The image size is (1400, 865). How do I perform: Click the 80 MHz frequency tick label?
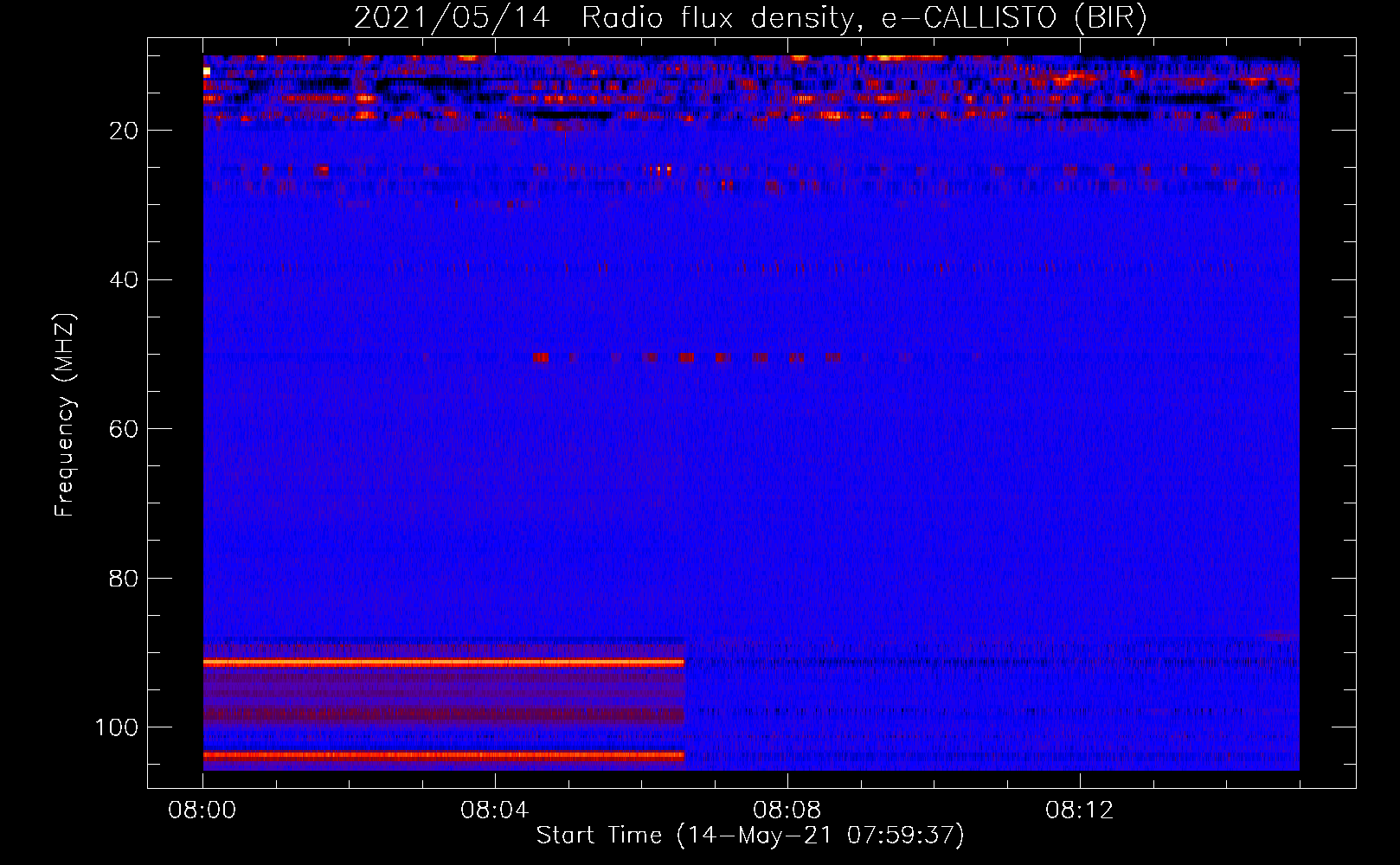pyautogui.click(x=124, y=578)
